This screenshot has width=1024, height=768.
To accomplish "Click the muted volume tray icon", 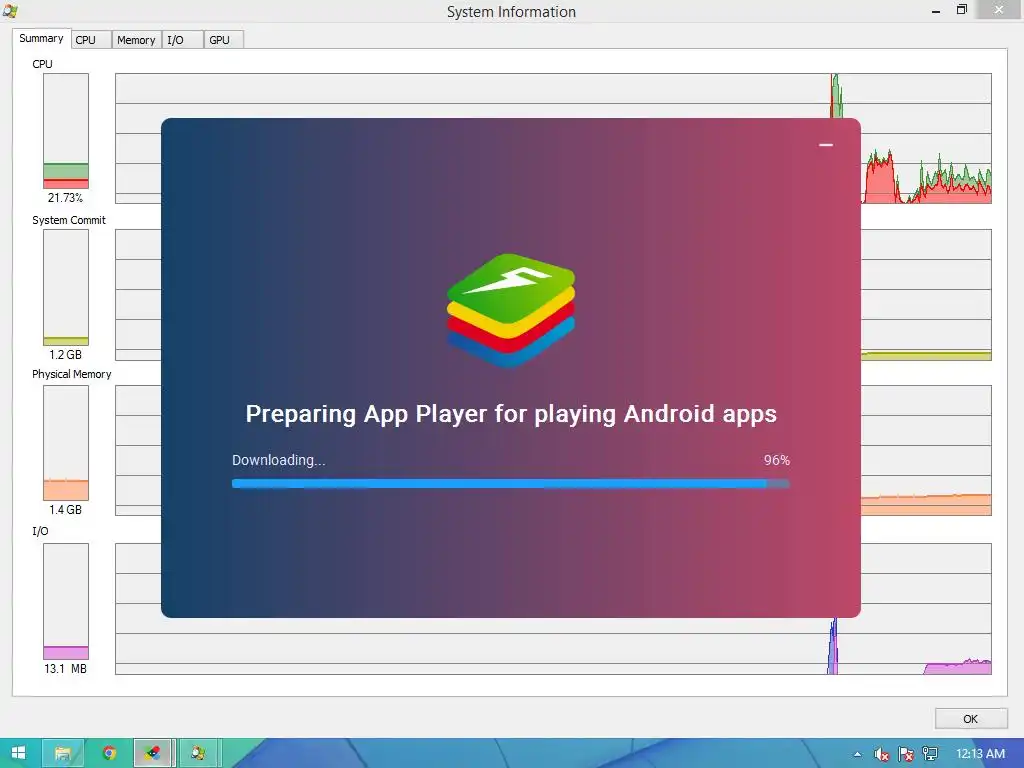I will pyautogui.click(x=881, y=754).
